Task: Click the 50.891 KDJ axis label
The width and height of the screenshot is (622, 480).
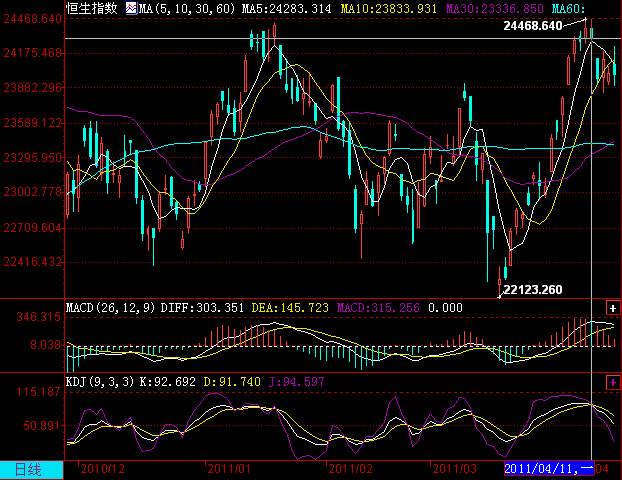Action: [42, 426]
